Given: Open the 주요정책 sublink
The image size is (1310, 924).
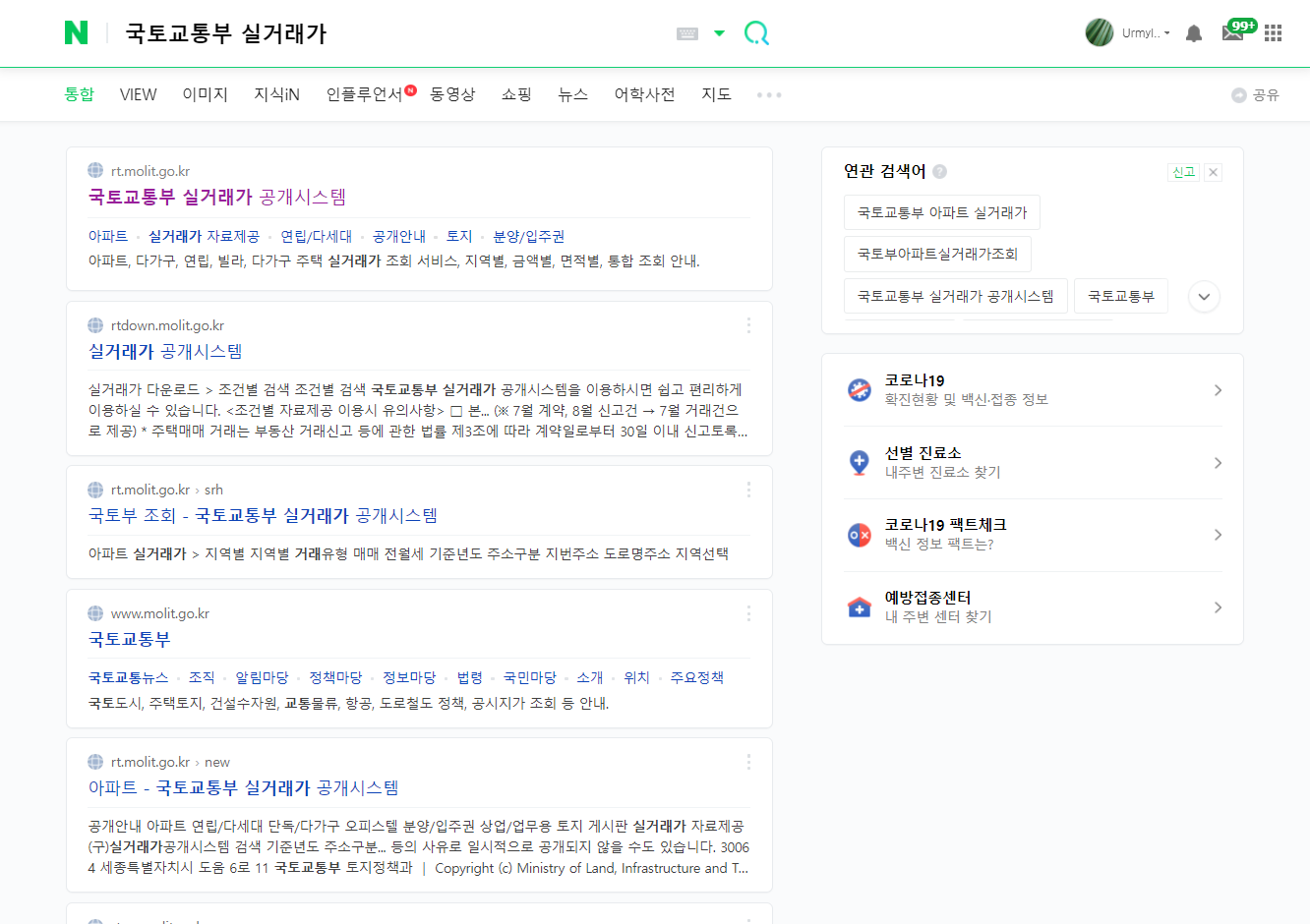Looking at the screenshot, I should tap(697, 677).
